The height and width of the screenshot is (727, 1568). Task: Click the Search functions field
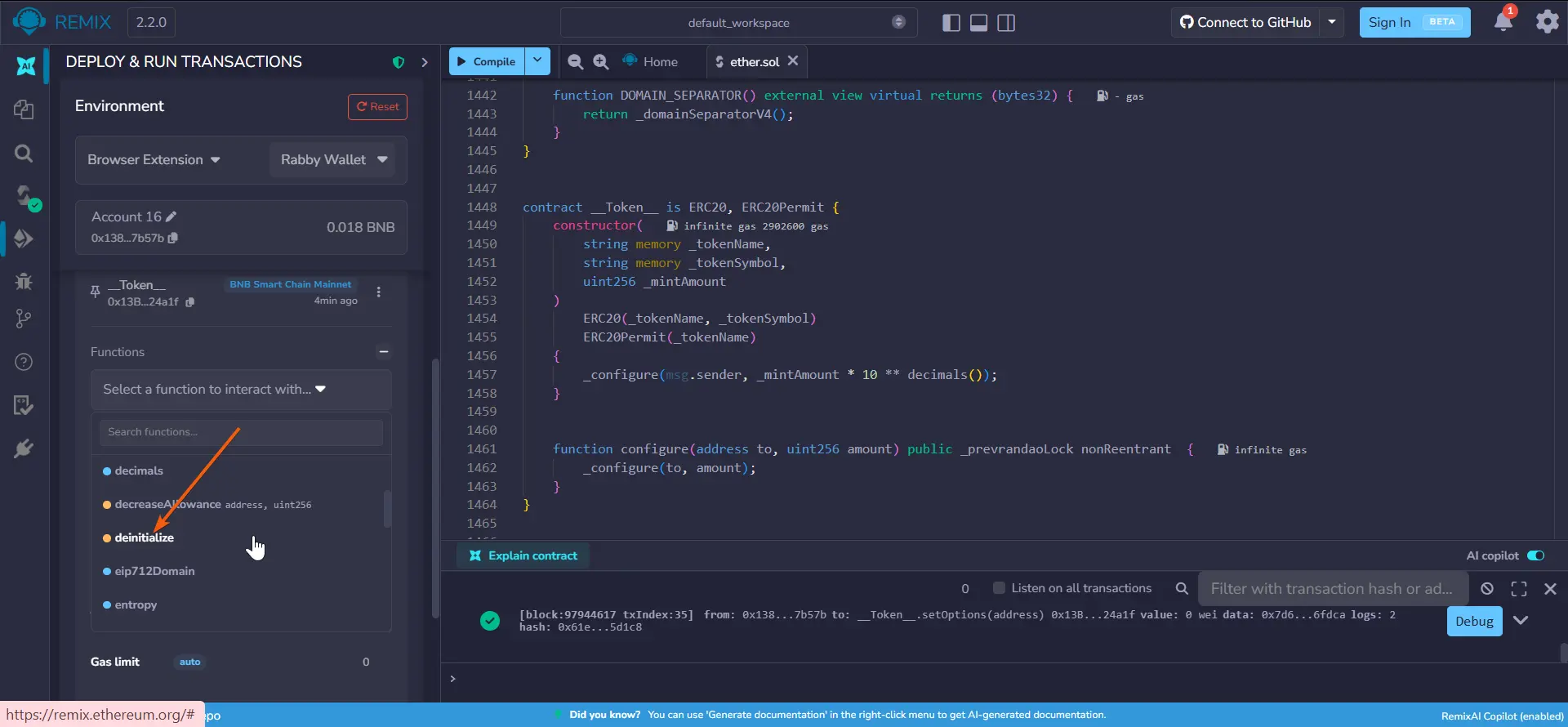241,432
